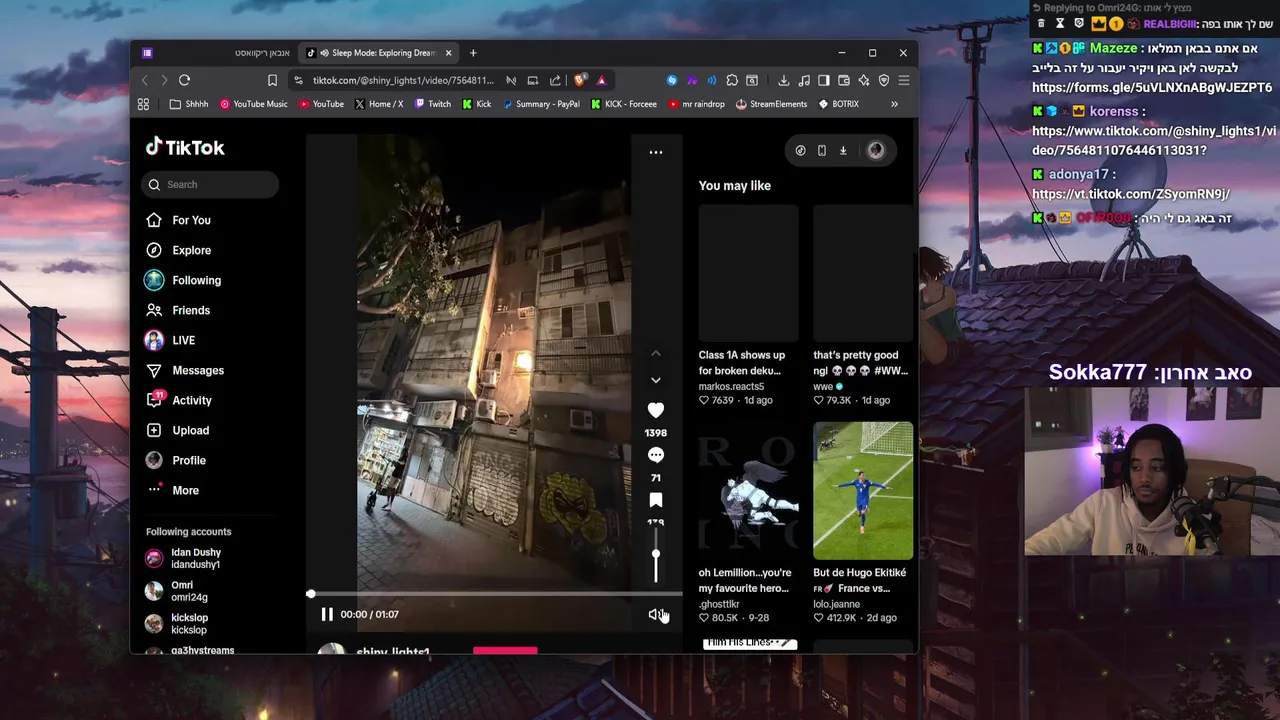
Task: Open a new browser tab
Action: [473, 53]
